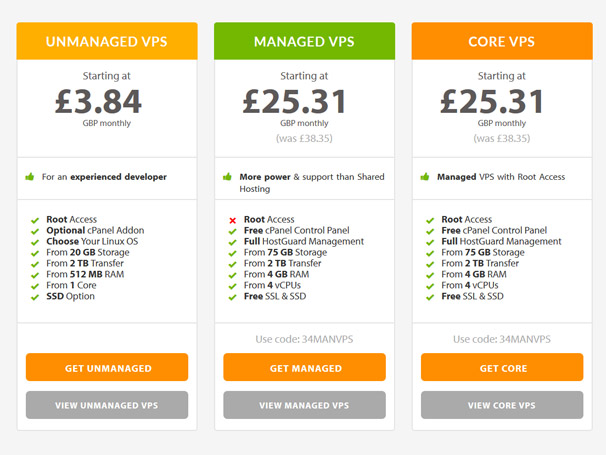Click the Get Unmanaged button
Viewport: 606px width, 455px height.
click(107, 367)
